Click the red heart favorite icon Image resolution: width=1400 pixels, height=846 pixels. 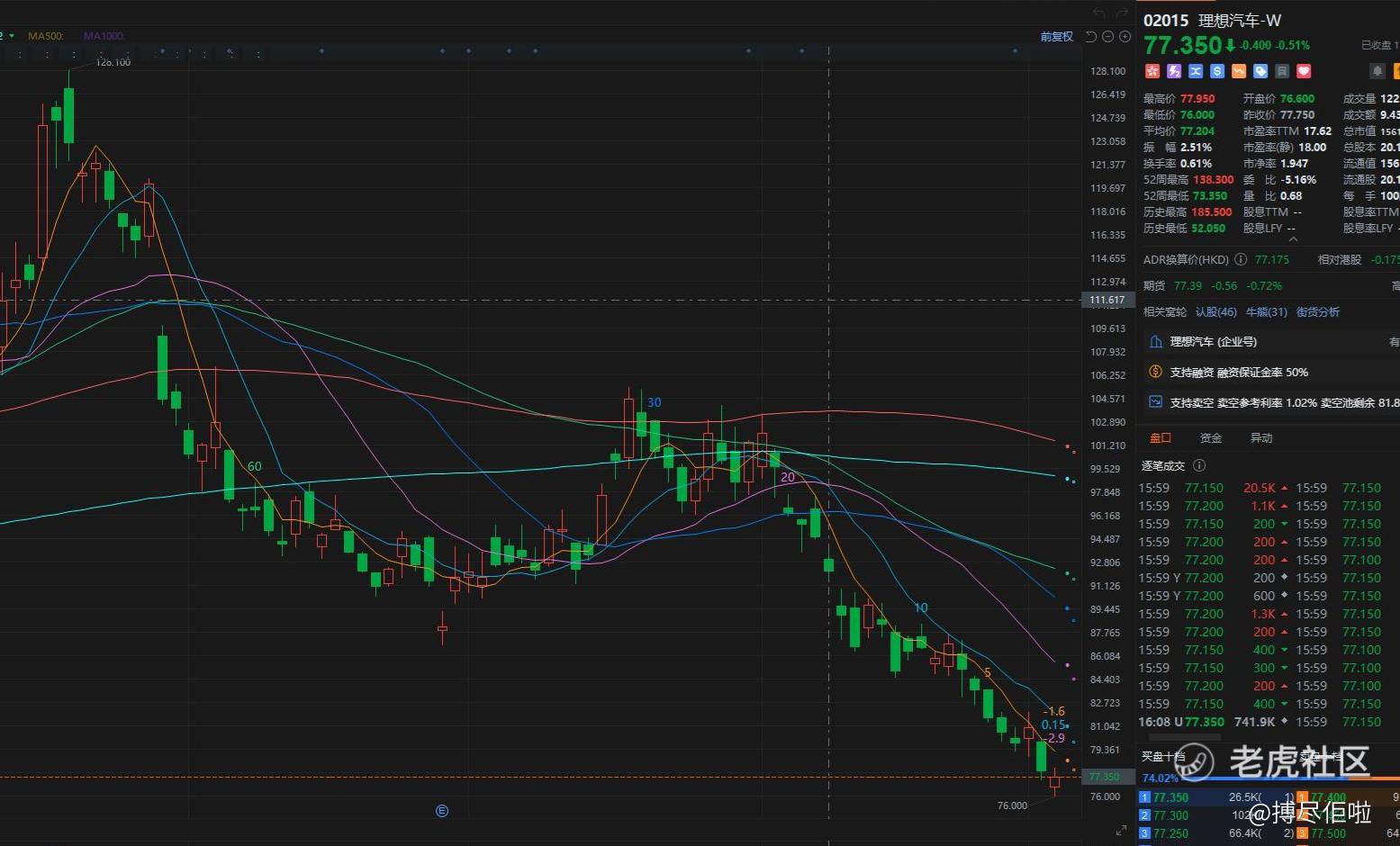click(x=1304, y=71)
